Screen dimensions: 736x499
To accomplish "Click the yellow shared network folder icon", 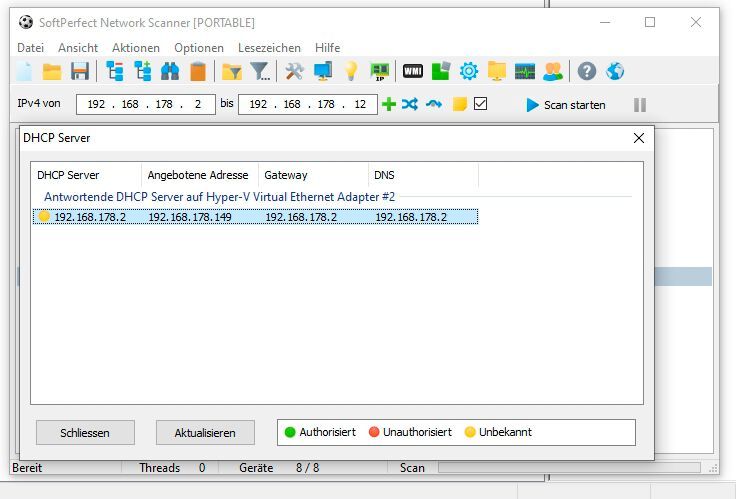I will [497, 71].
